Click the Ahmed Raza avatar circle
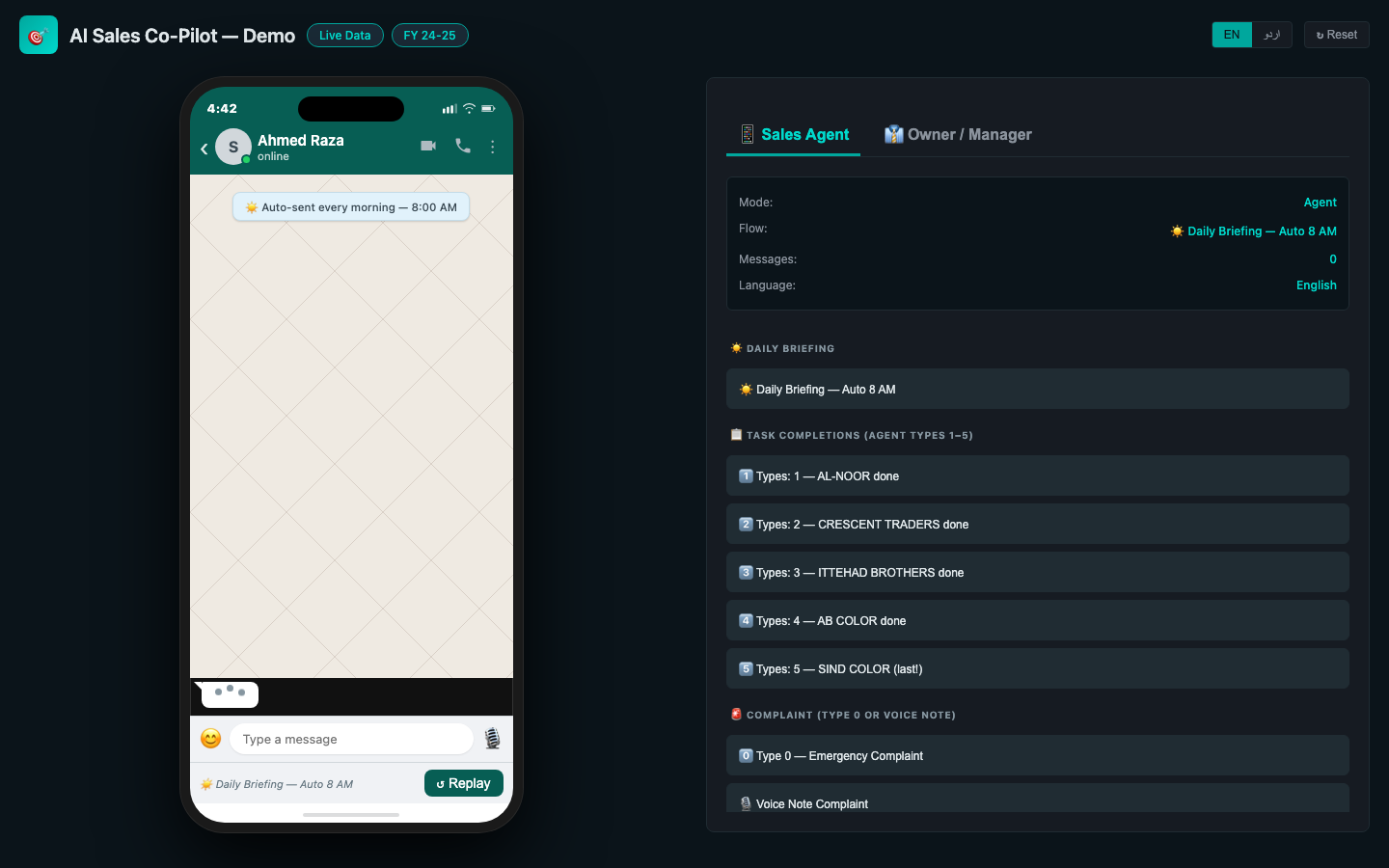The width and height of the screenshot is (1389, 868). 233,147
